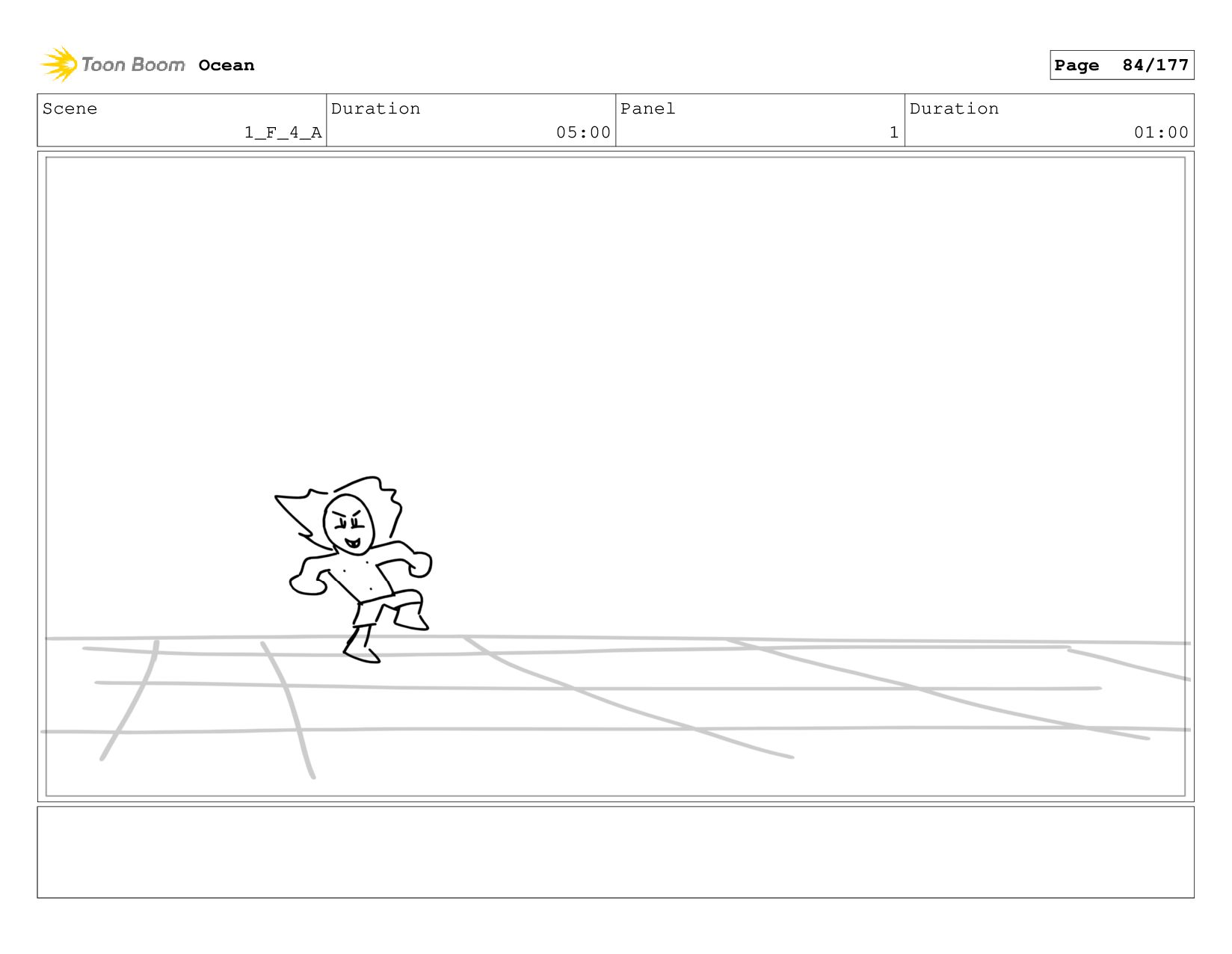This screenshot has height=954, width=1232.
Task: Click the character sketch in the storyboard panel
Action: 354,570
